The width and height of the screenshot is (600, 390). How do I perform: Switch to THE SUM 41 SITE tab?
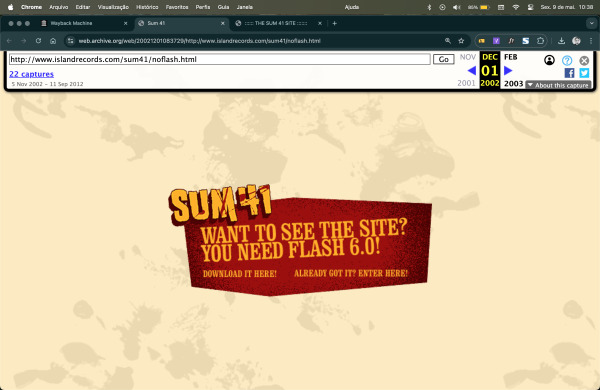coord(279,23)
